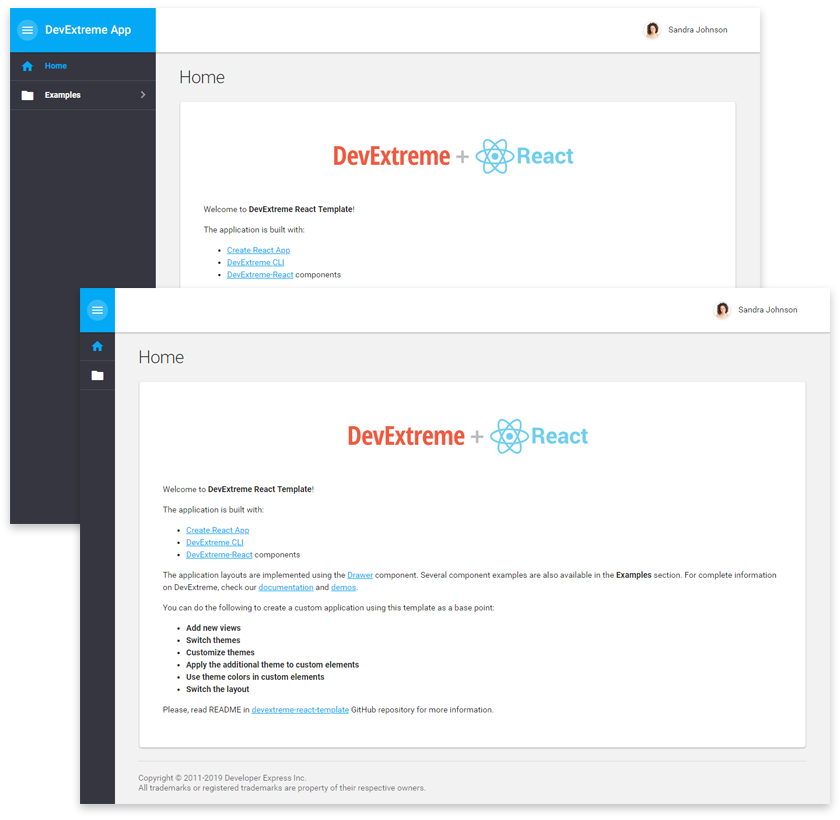Click 'Add new views' list item
Viewport: 840px width, 820px height.
click(213, 628)
